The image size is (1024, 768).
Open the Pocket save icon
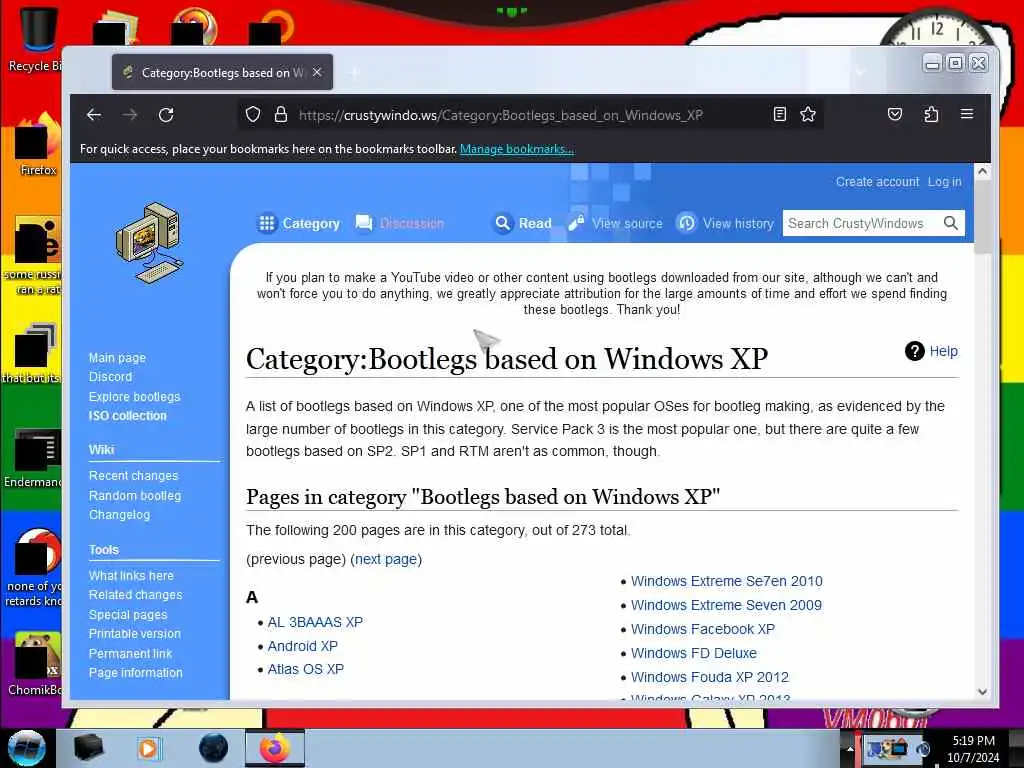(x=895, y=115)
